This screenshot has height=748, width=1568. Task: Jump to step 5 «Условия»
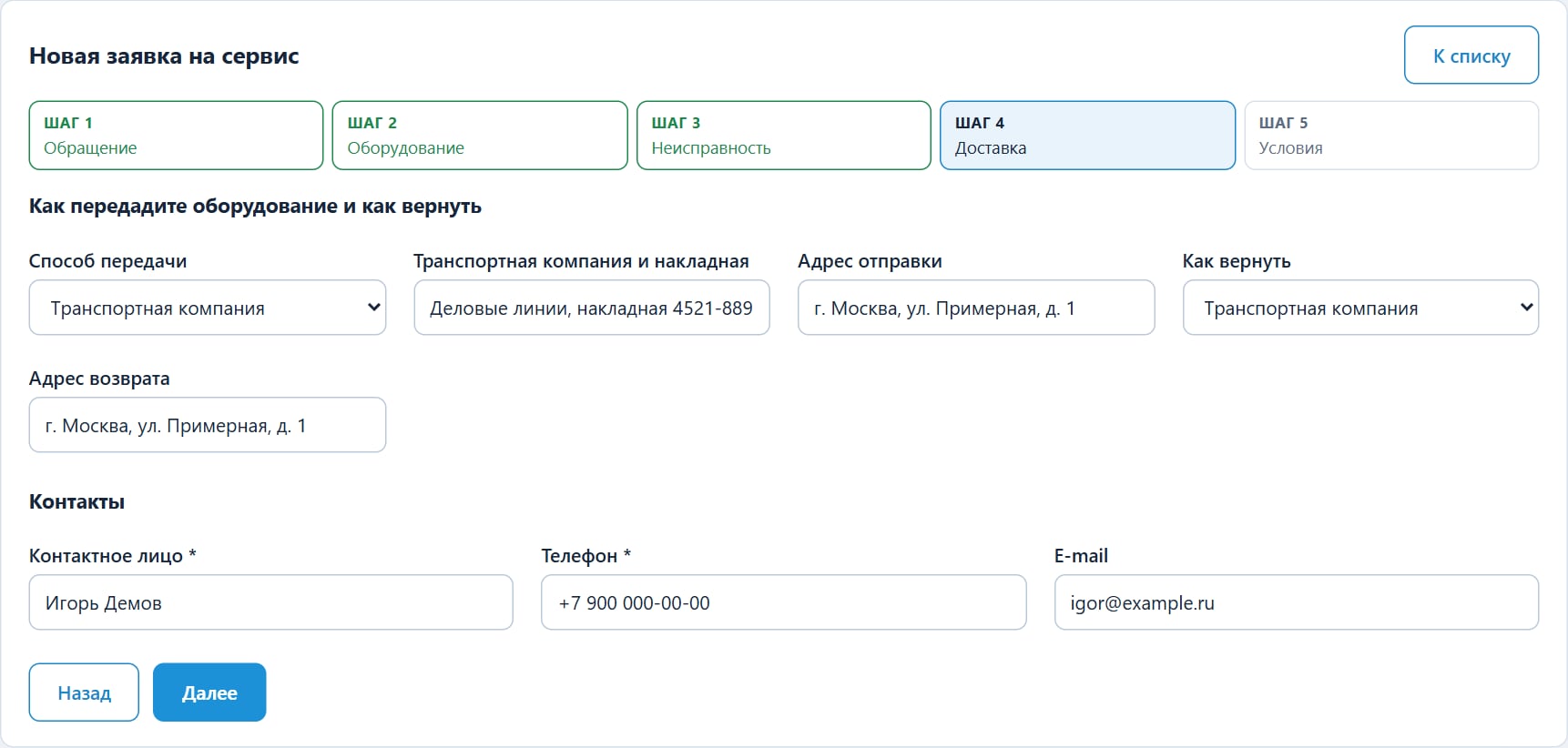point(1391,136)
